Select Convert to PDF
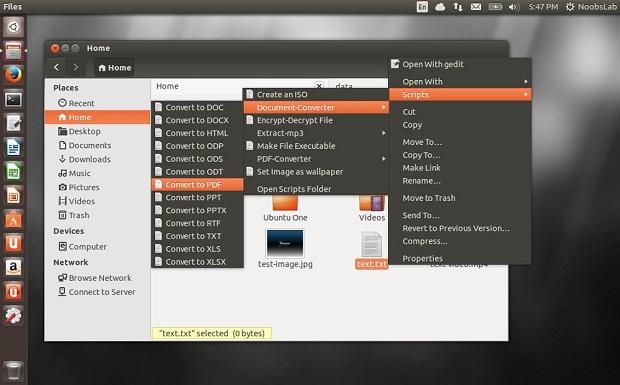The height and width of the screenshot is (385, 620). pyautogui.click(x=197, y=185)
